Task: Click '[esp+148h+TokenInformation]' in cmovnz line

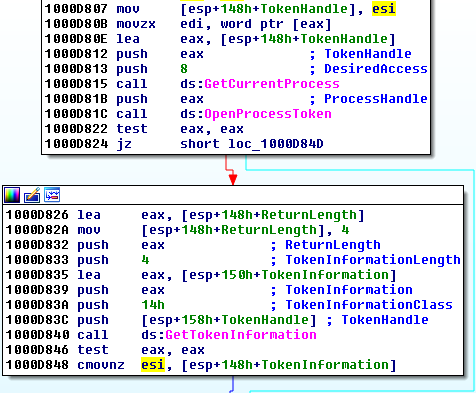Action: click(x=289, y=365)
